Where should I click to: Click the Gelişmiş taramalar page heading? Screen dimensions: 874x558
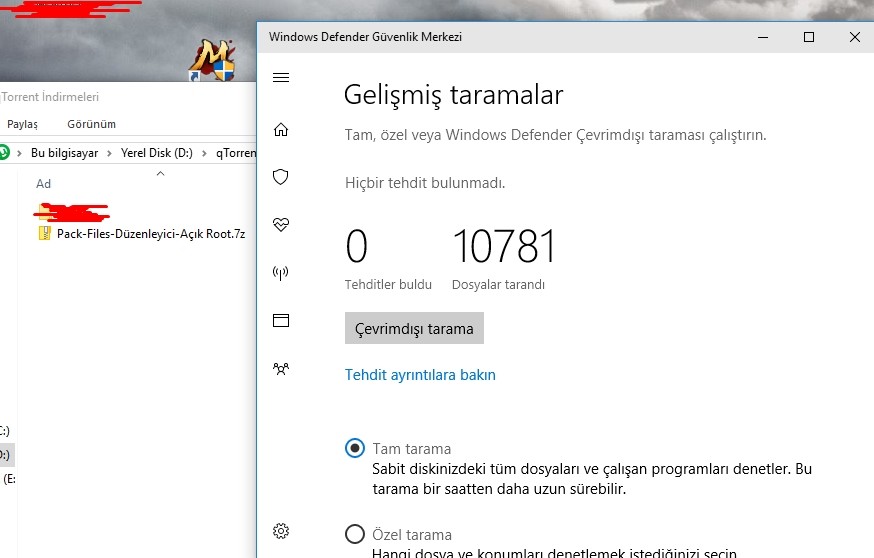pyautogui.click(x=453, y=95)
